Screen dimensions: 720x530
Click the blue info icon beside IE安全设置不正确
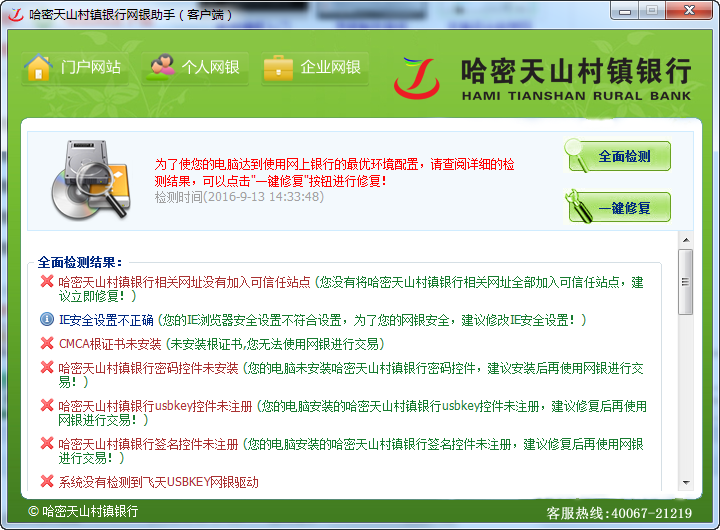[47, 320]
